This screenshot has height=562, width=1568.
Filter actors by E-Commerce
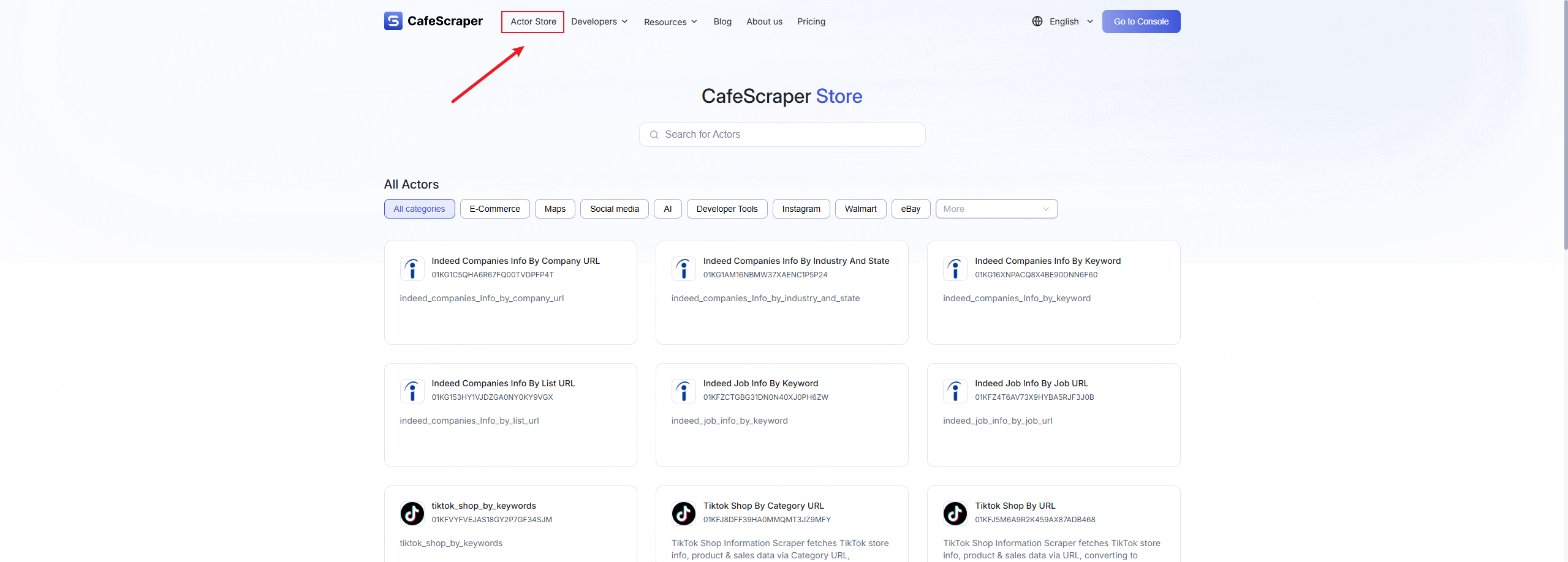(x=494, y=209)
